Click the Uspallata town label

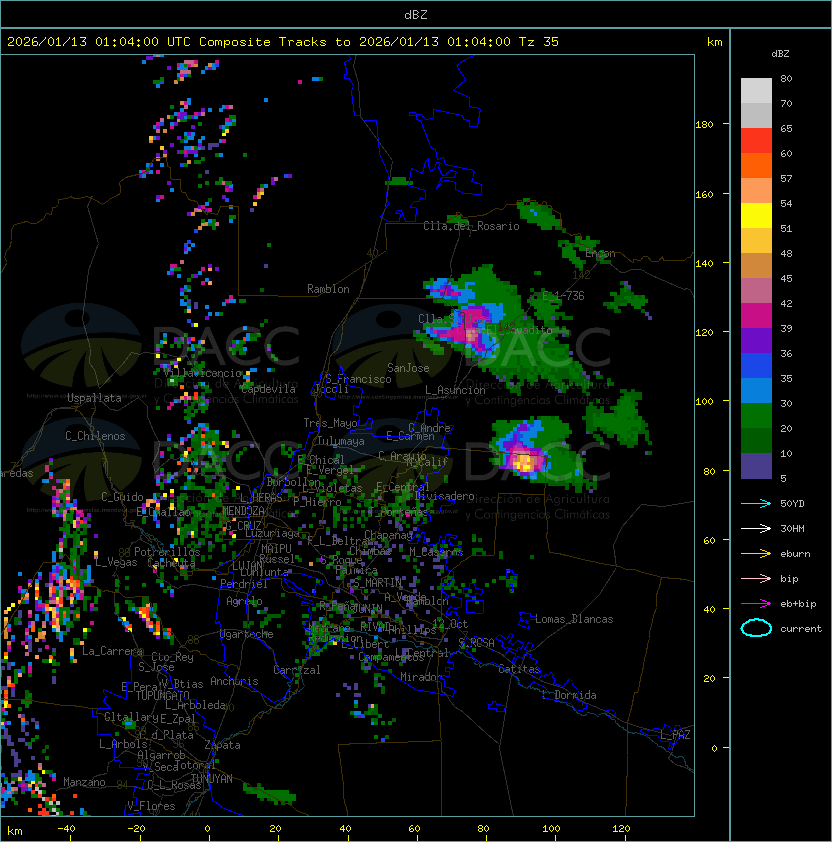94,398
